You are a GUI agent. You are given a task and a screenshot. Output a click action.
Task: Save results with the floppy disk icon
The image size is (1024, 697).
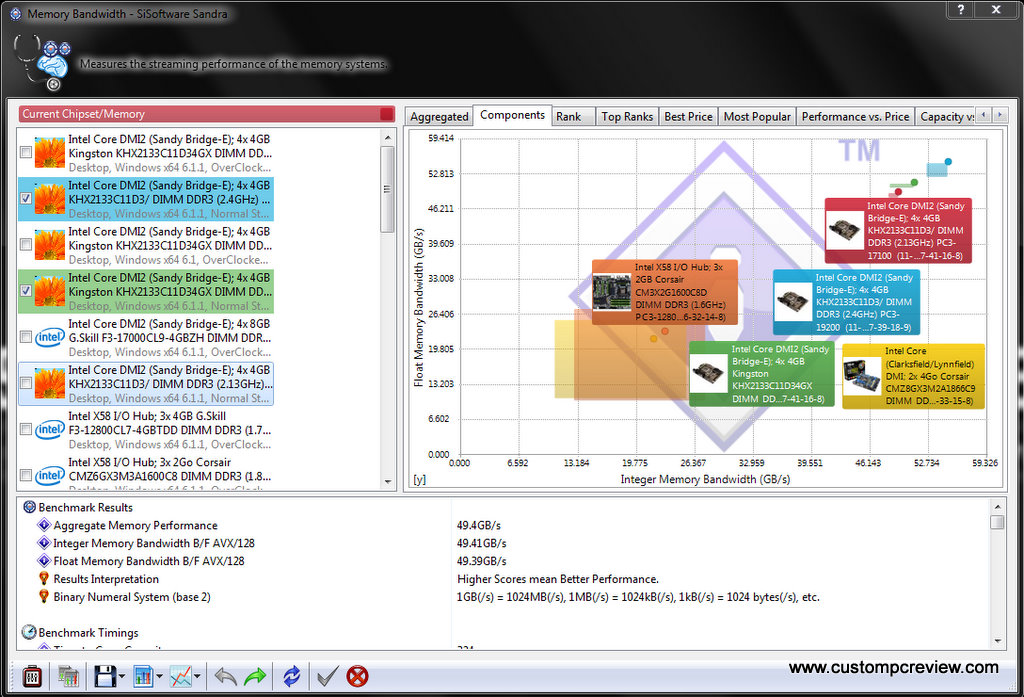click(105, 676)
